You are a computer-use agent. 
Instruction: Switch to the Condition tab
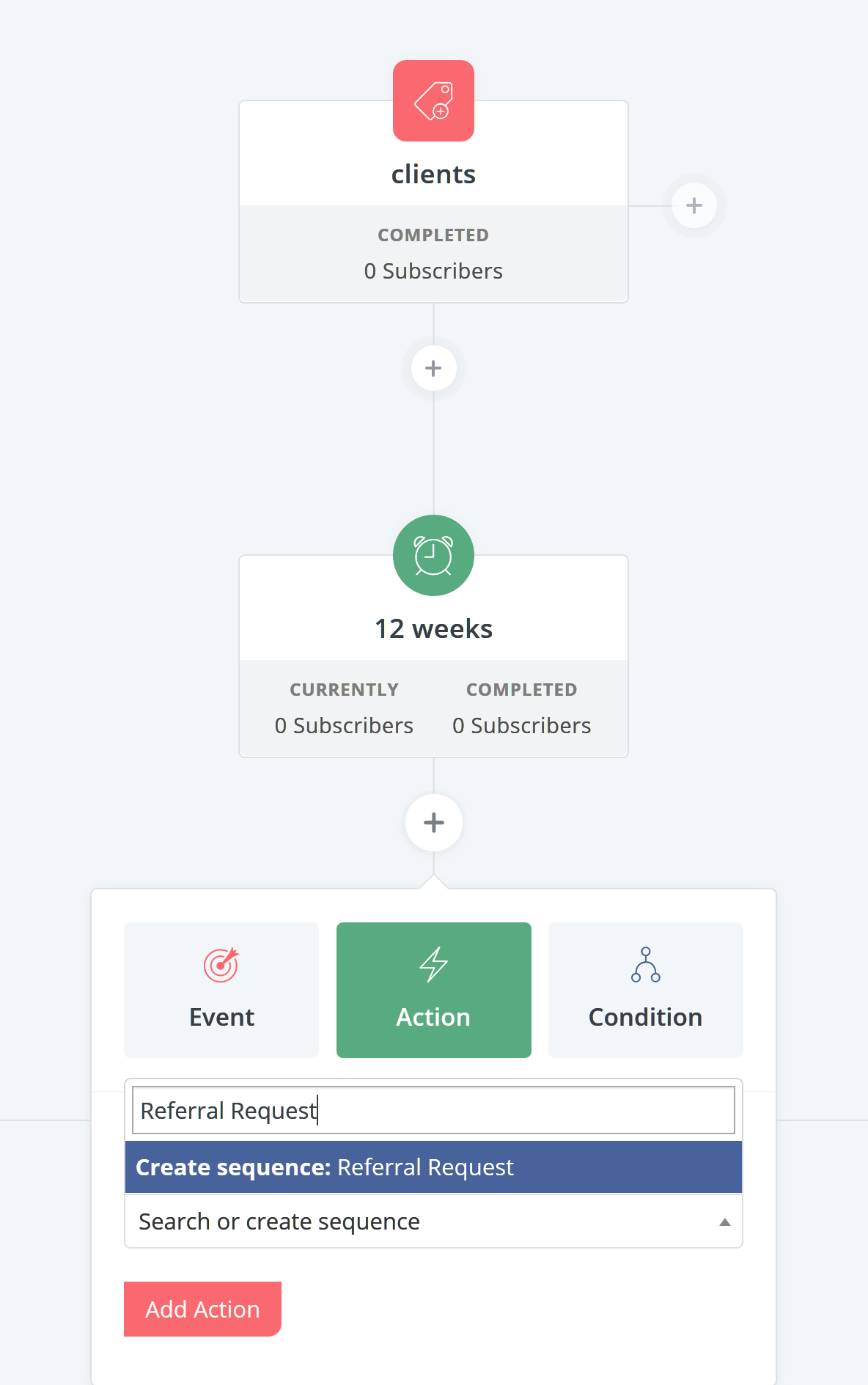pyautogui.click(x=646, y=990)
